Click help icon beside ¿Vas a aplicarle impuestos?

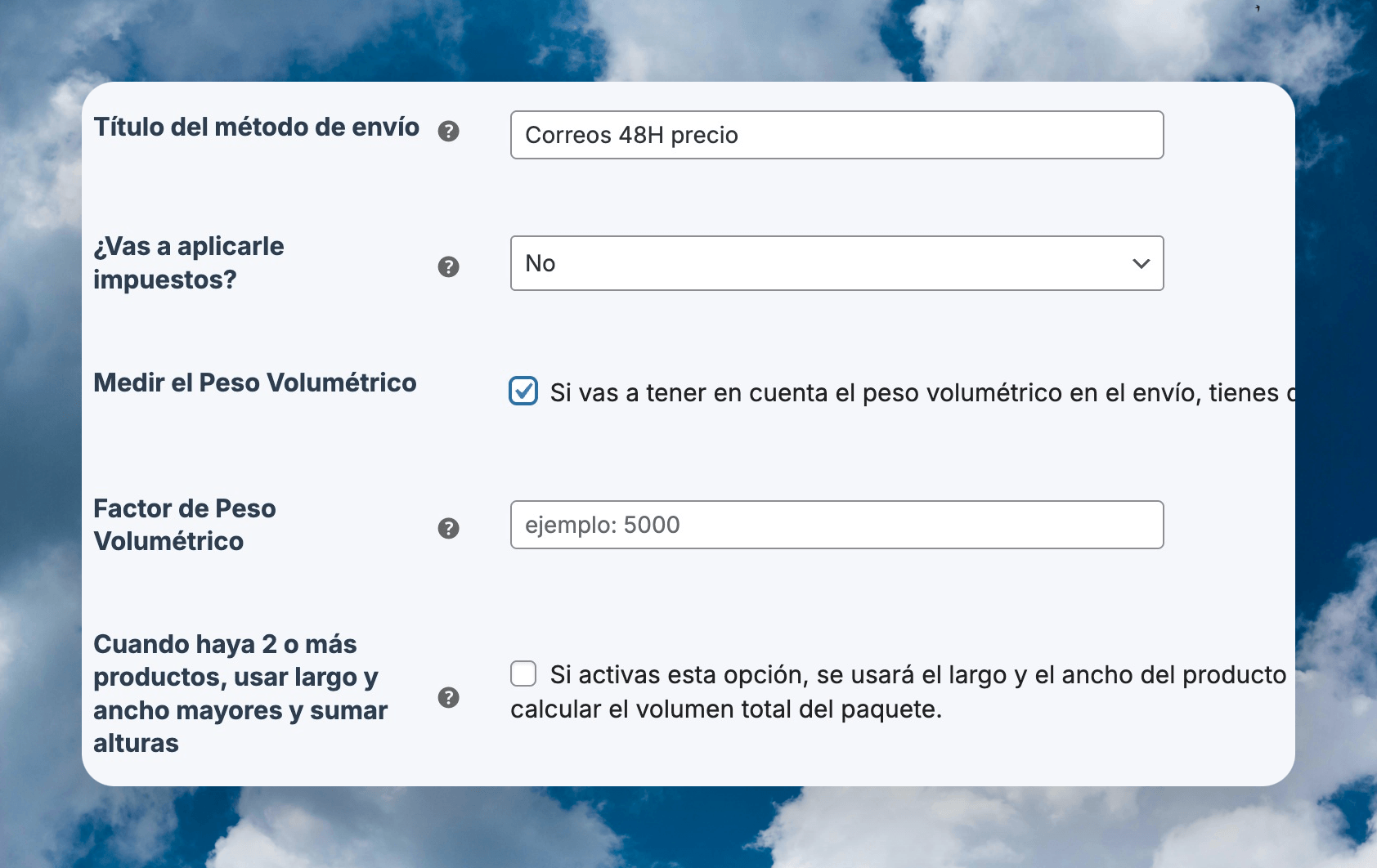pyautogui.click(x=448, y=266)
